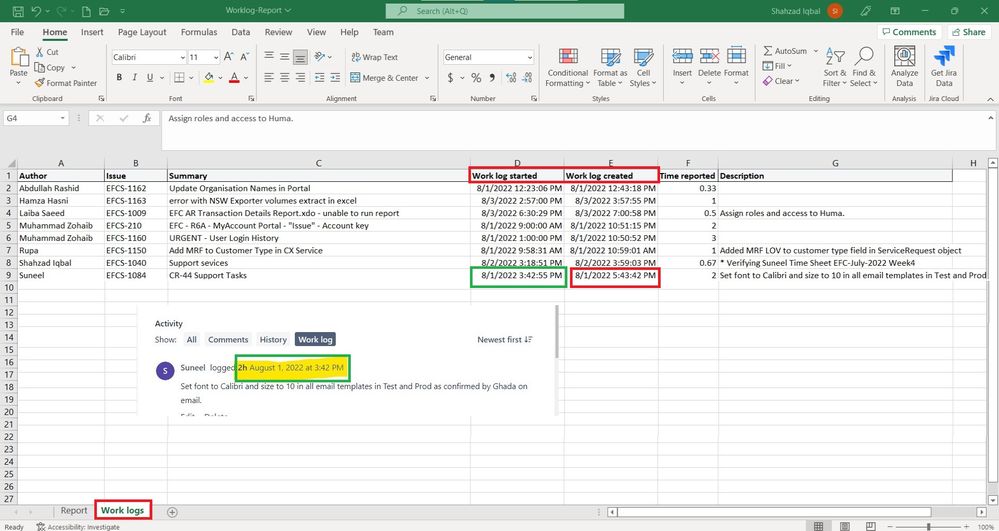The image size is (999, 531).
Task: Click the Name Box showing G4
Action: click(32, 118)
